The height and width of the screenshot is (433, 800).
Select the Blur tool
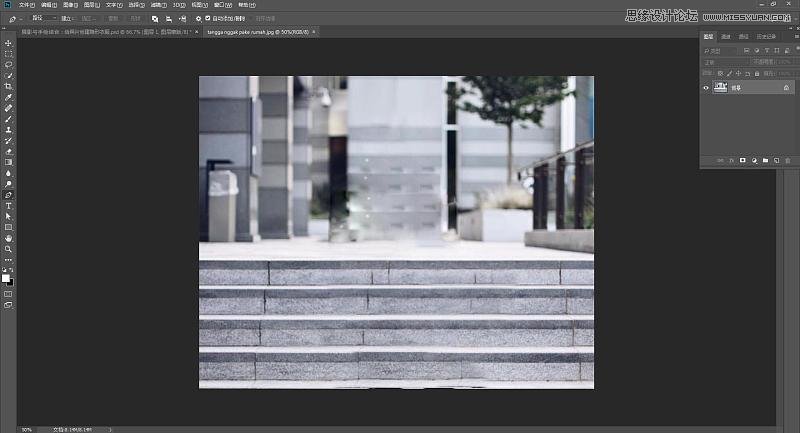[x=8, y=173]
